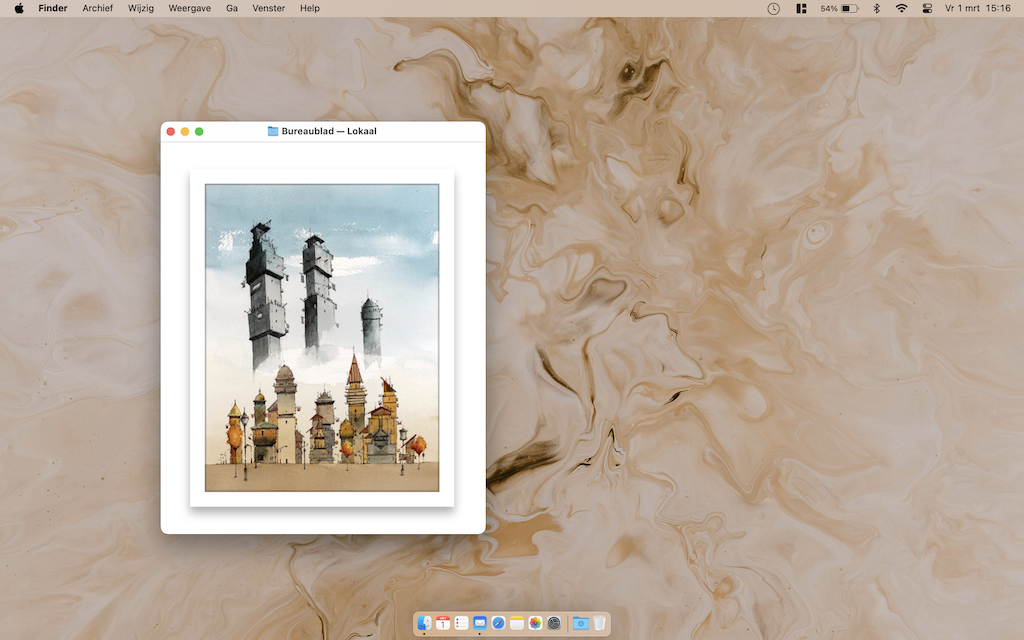This screenshot has height=640, width=1024.
Task: Click the folder icon in window title
Action: (273, 131)
